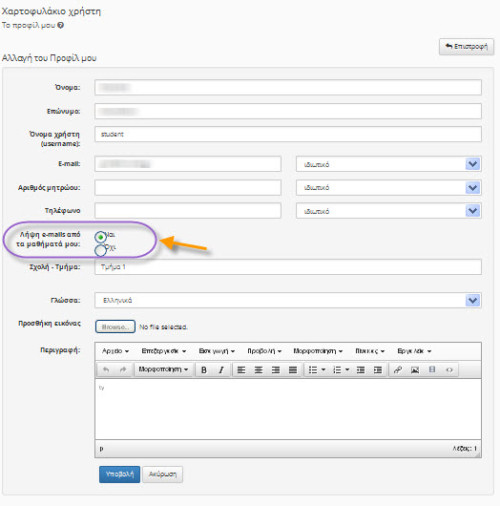Align text left in description editor
500x506 pixels.
coord(241,370)
